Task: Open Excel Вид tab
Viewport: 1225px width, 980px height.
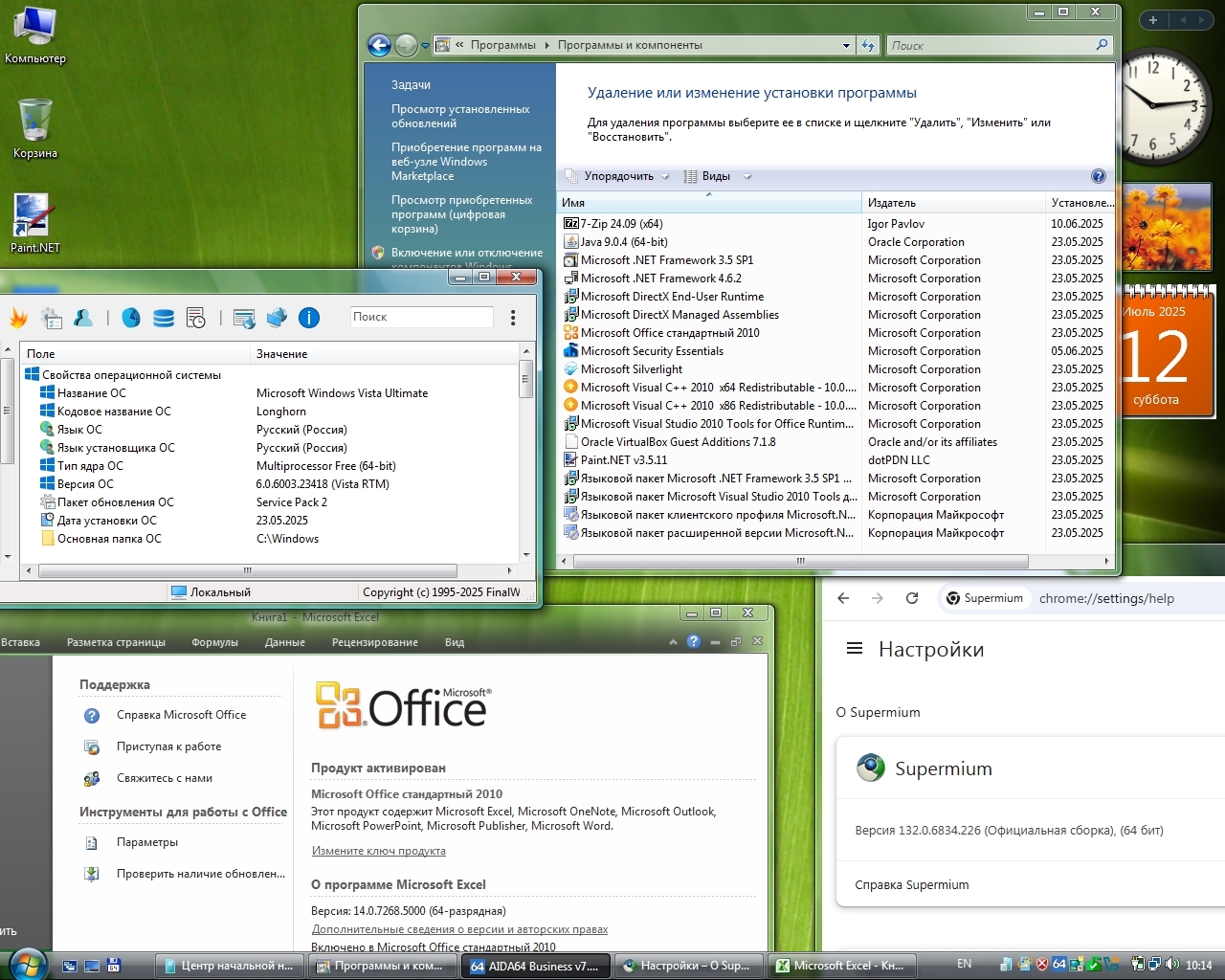Action: coord(454,642)
